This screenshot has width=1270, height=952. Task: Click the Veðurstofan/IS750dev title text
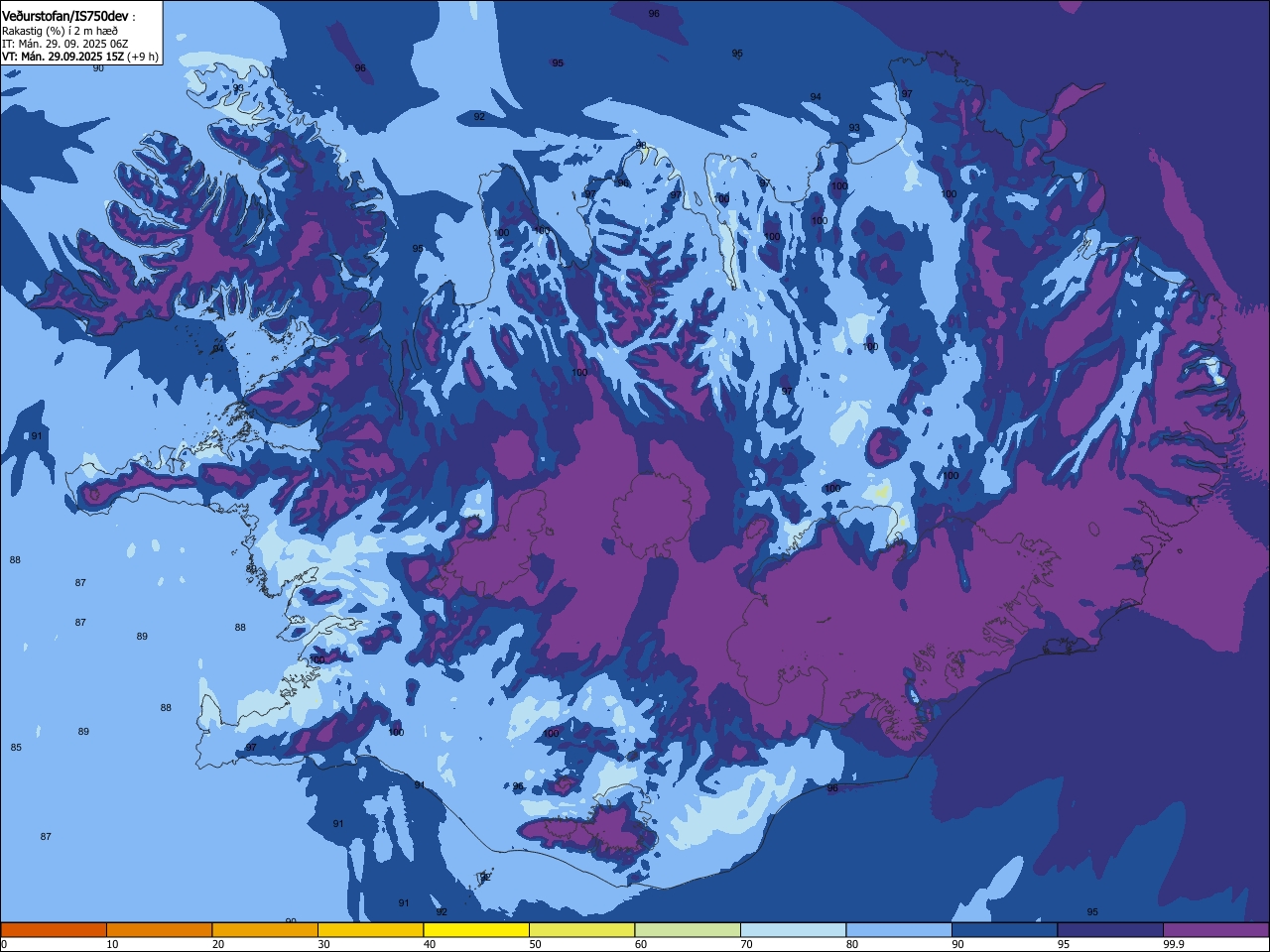point(64,16)
